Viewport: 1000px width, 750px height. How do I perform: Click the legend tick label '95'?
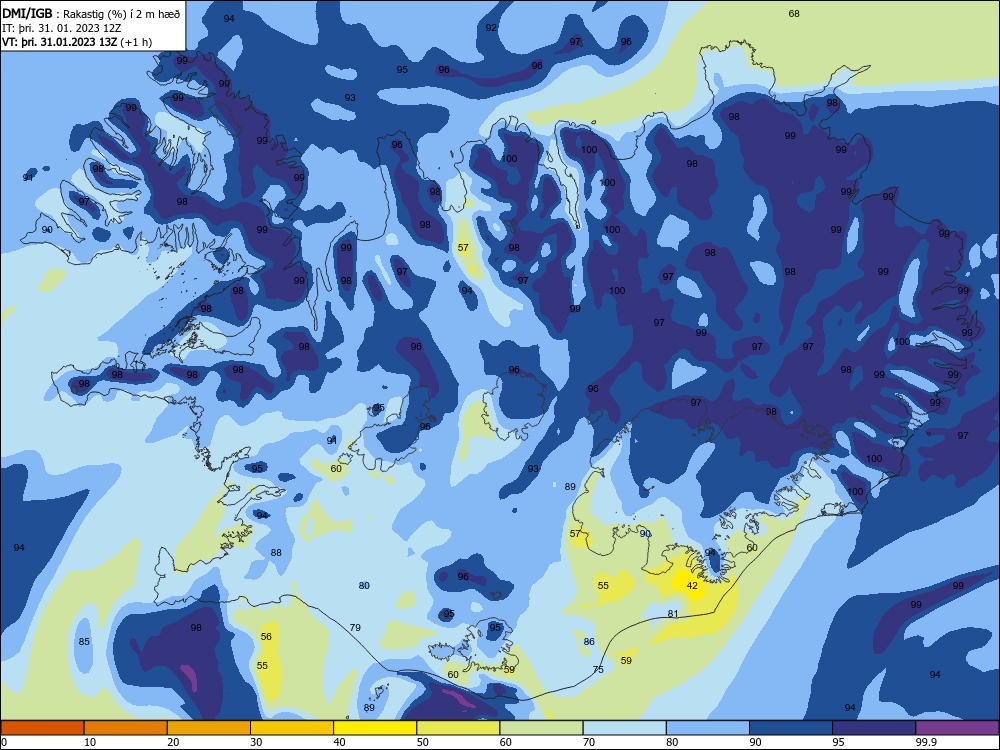tap(838, 742)
